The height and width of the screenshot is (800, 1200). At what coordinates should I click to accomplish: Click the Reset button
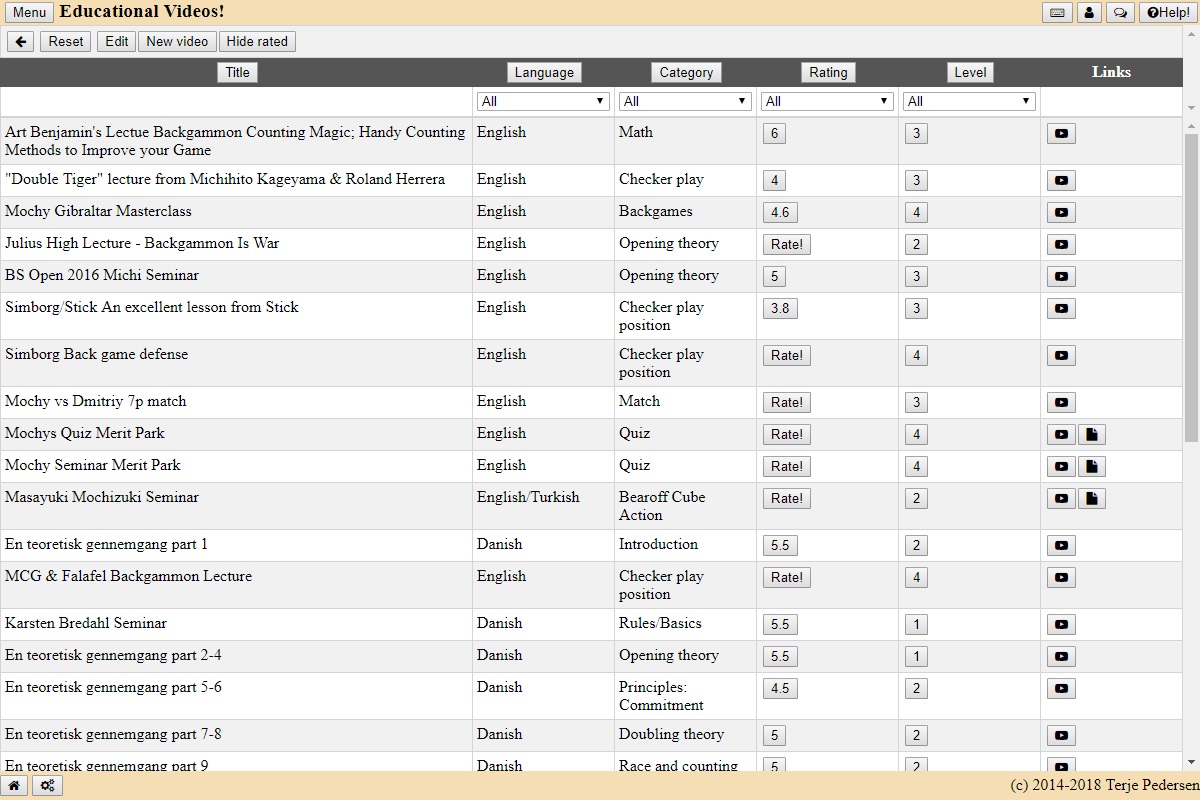pyautogui.click(x=66, y=42)
